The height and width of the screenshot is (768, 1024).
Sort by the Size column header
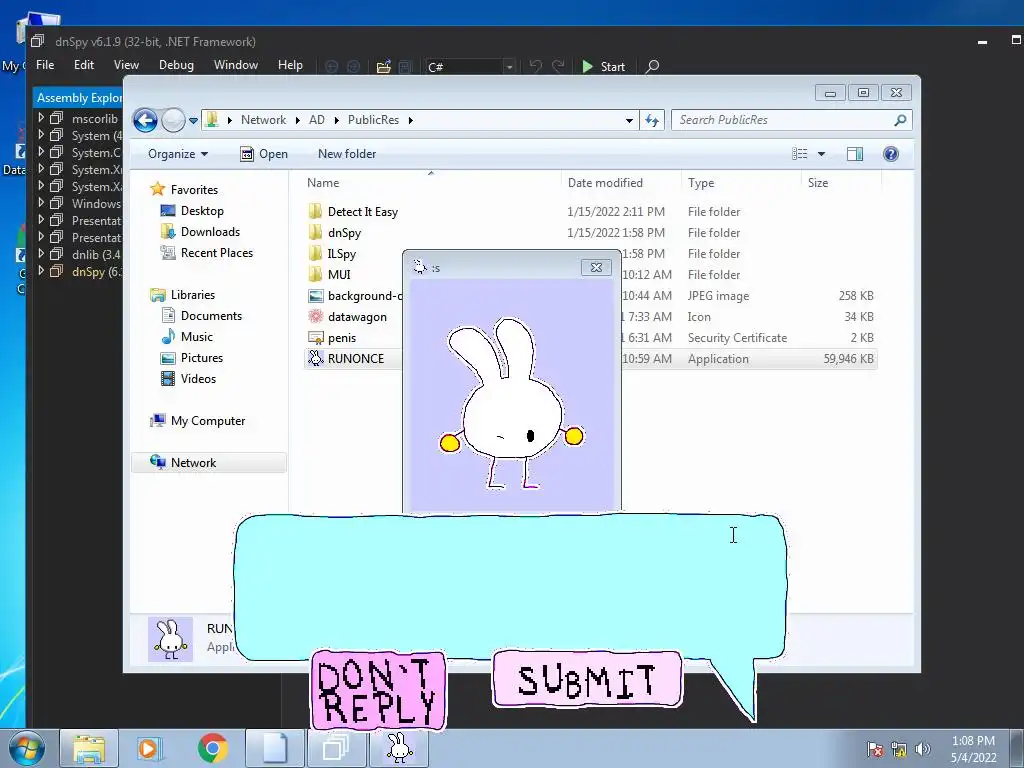(x=818, y=183)
